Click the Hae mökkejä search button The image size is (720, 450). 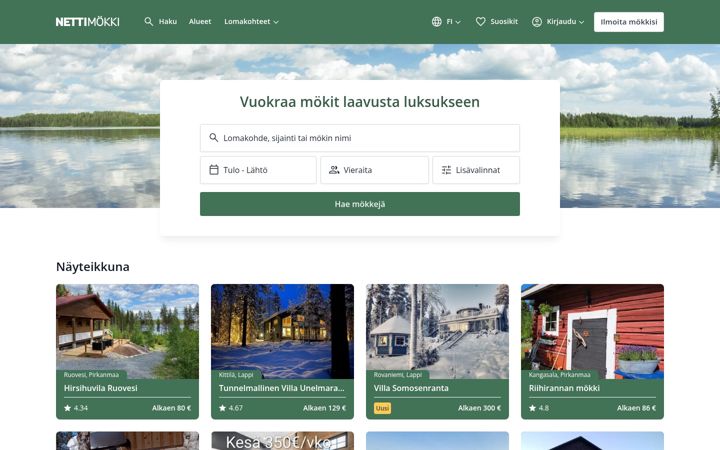(x=360, y=204)
